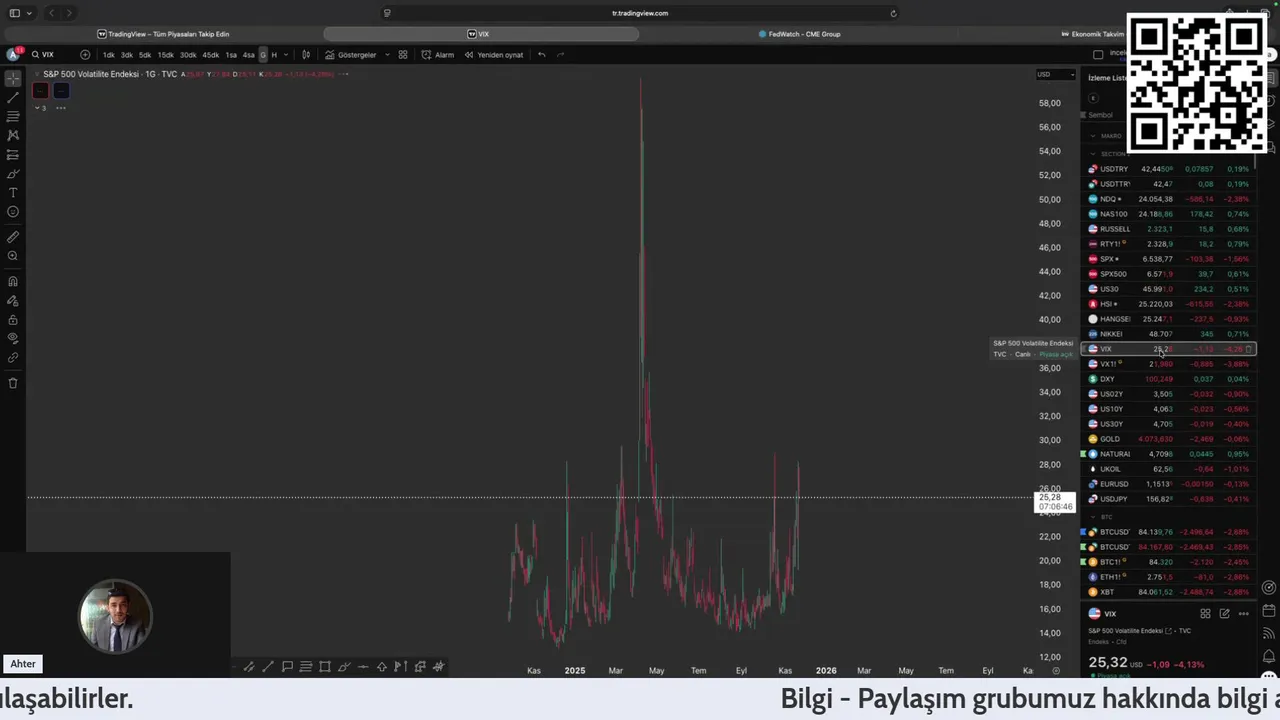Select the 15dk timeframe

[166, 55]
